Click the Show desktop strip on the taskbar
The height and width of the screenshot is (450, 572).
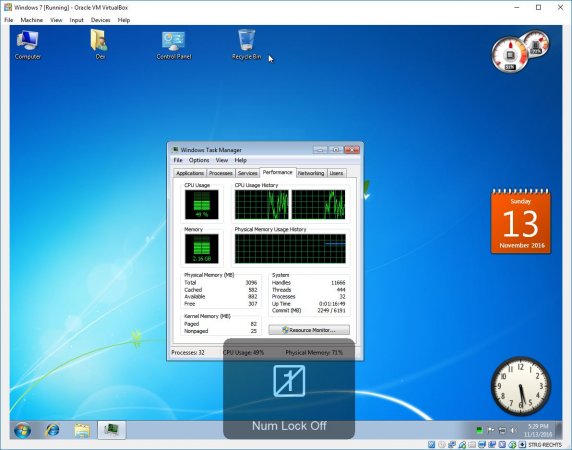559,430
